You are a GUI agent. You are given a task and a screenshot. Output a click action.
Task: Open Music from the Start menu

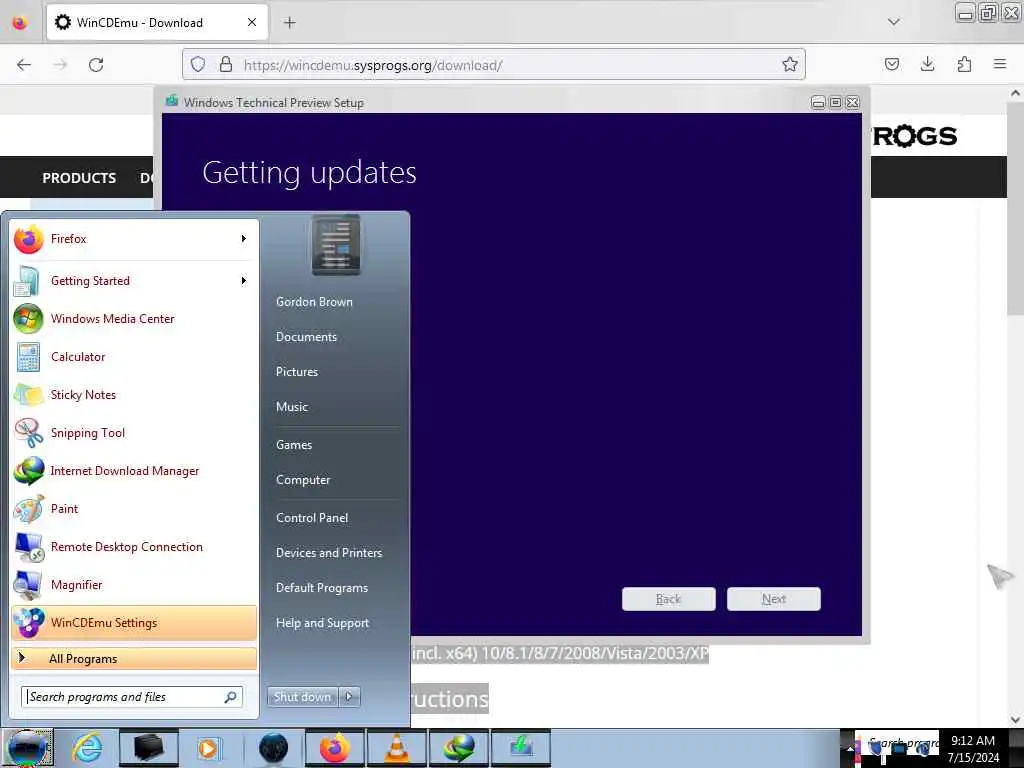291,407
